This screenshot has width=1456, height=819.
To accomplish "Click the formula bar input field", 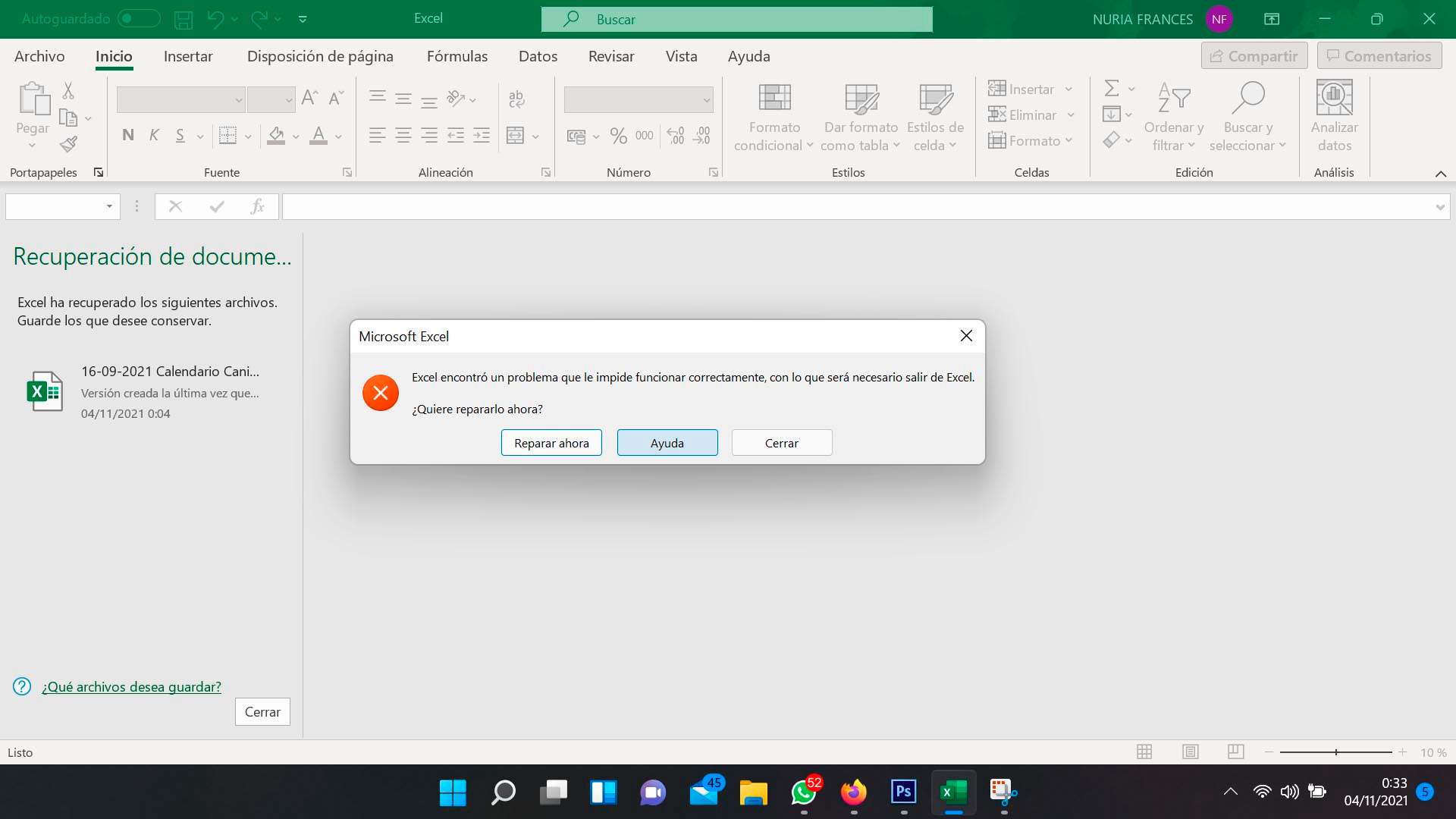I will (x=858, y=206).
